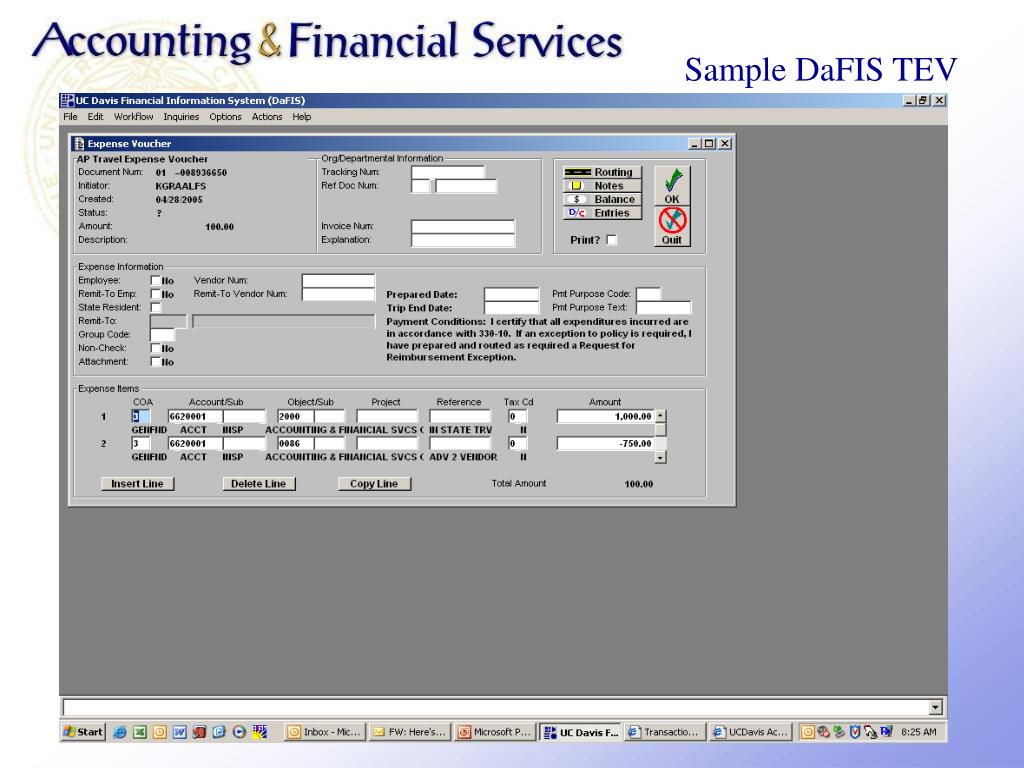Open the Routing button
Image resolution: width=1024 pixels, height=768 pixels.
tap(603, 172)
